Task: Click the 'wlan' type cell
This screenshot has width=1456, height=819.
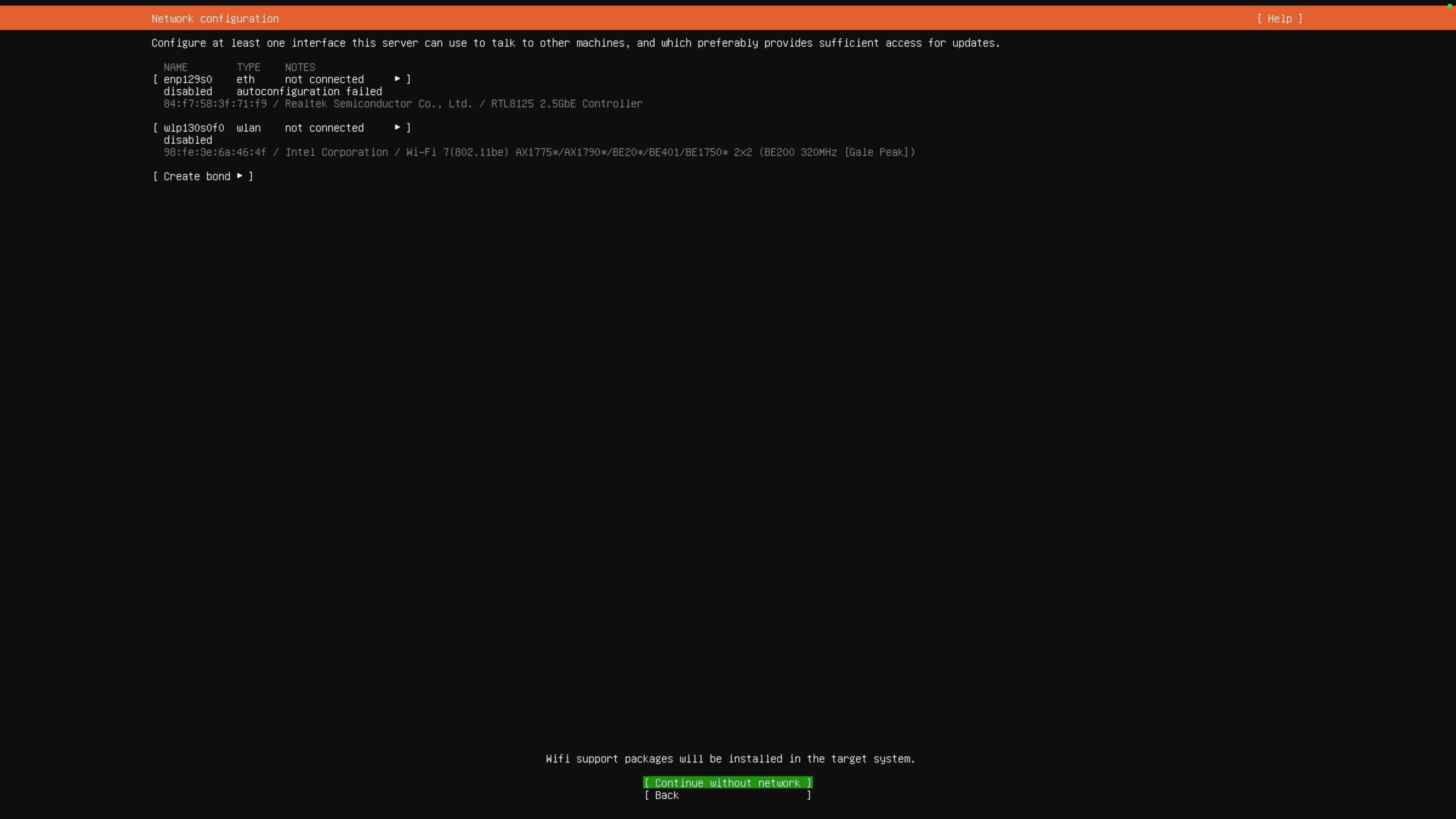Action: tap(249, 128)
